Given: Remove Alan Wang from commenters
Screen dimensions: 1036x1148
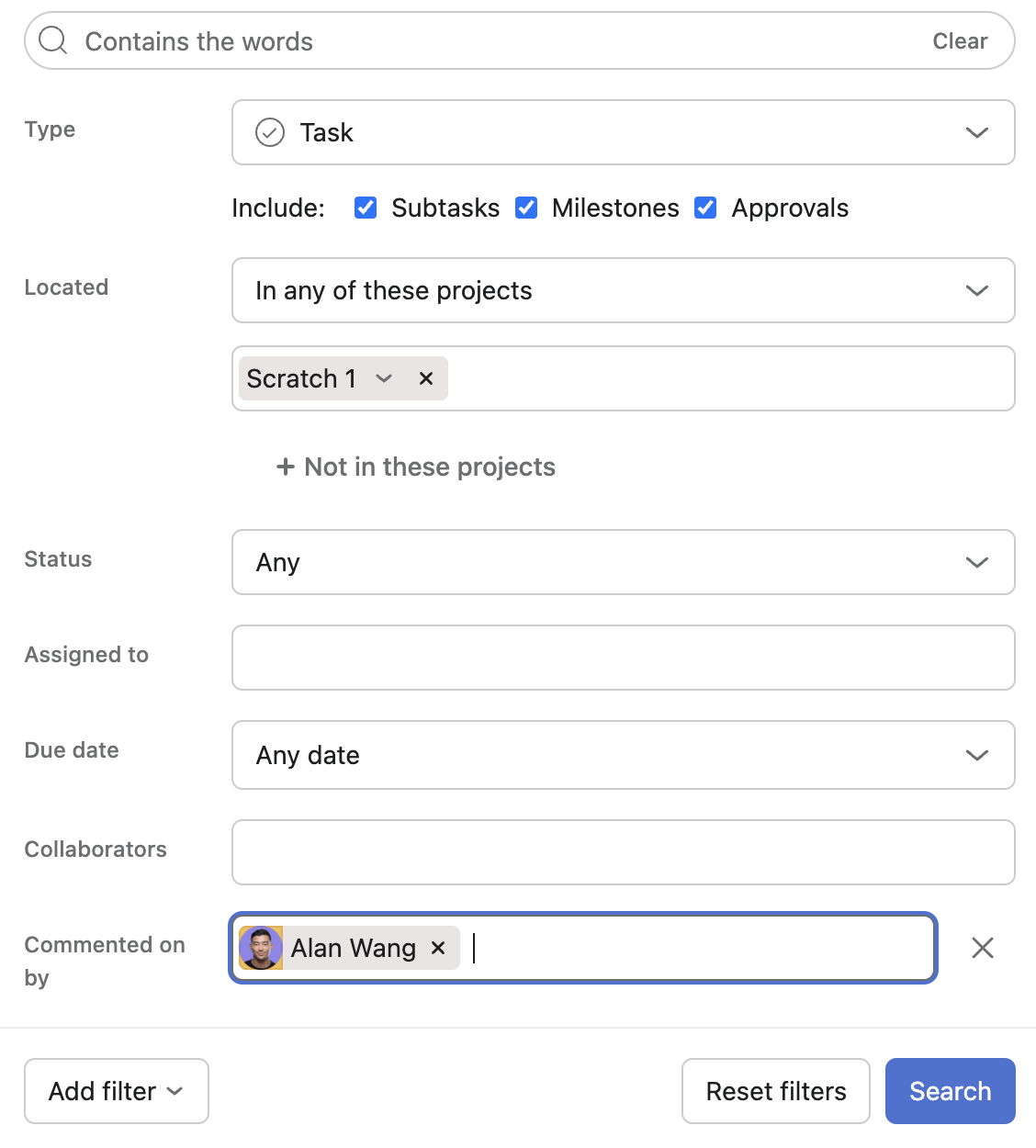Looking at the screenshot, I should (x=438, y=948).
